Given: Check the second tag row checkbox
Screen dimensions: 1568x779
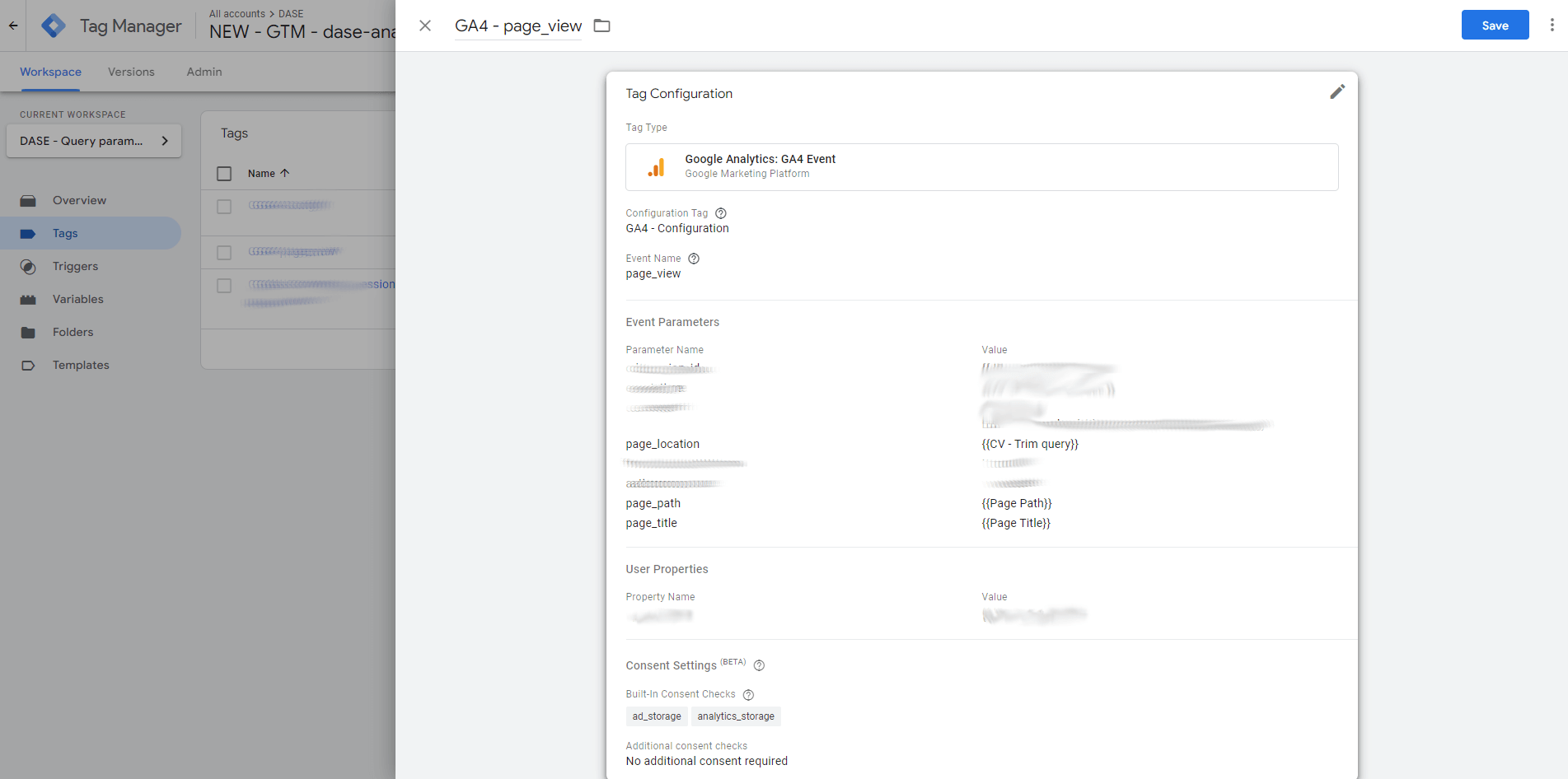Looking at the screenshot, I should 224,253.
